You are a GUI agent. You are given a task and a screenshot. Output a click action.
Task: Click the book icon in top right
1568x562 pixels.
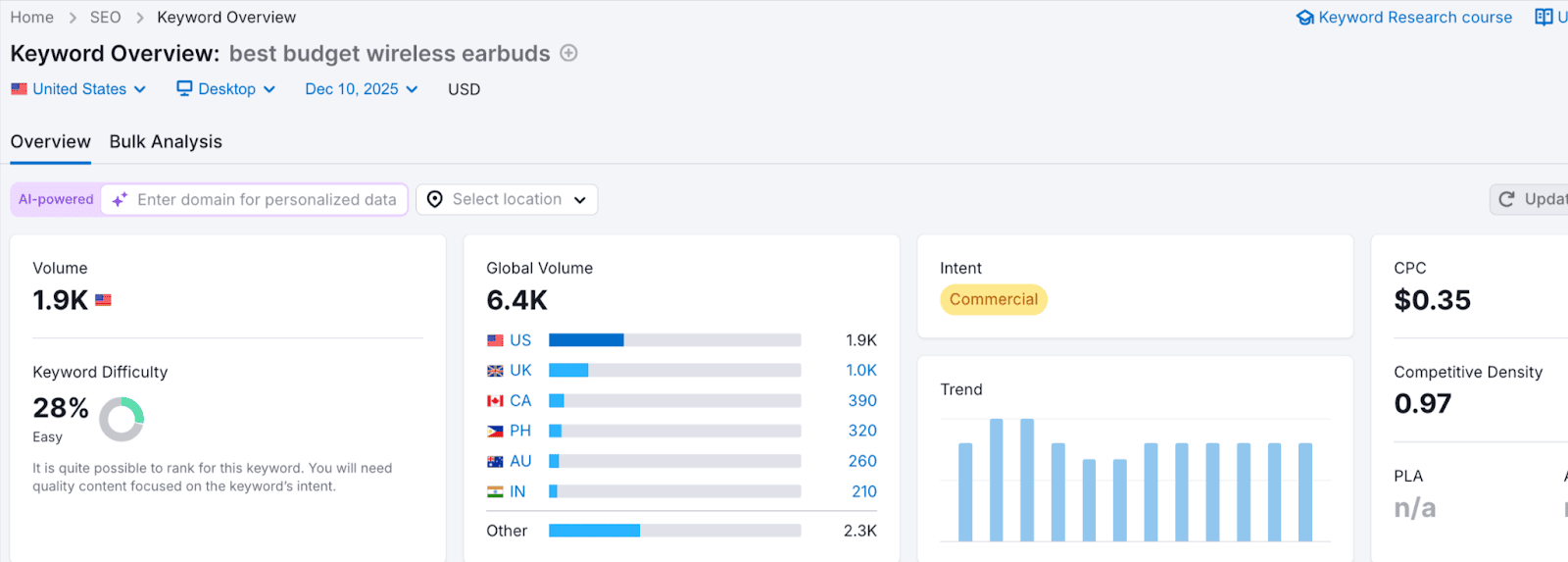coord(1543,18)
